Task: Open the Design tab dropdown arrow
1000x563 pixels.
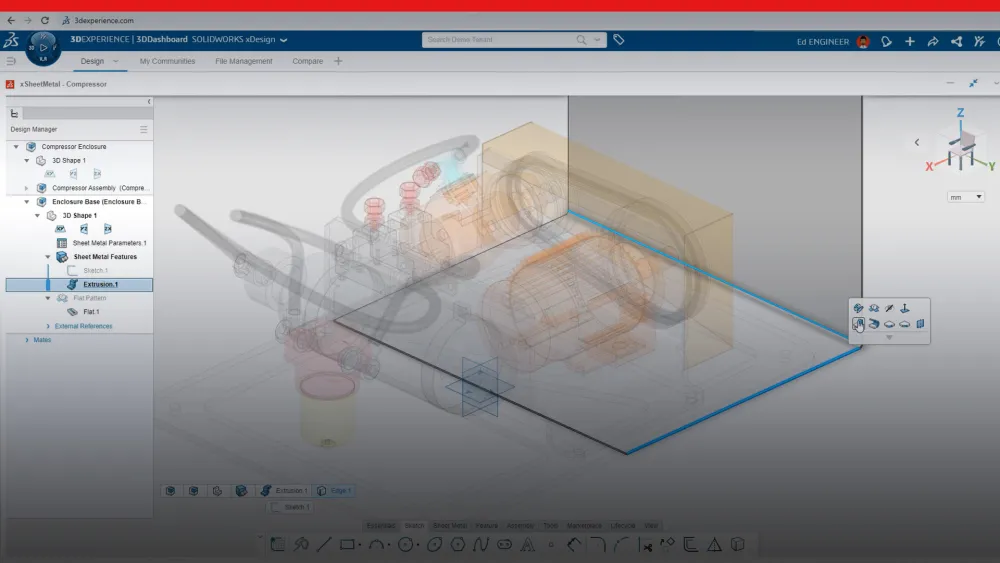Action: coord(115,61)
